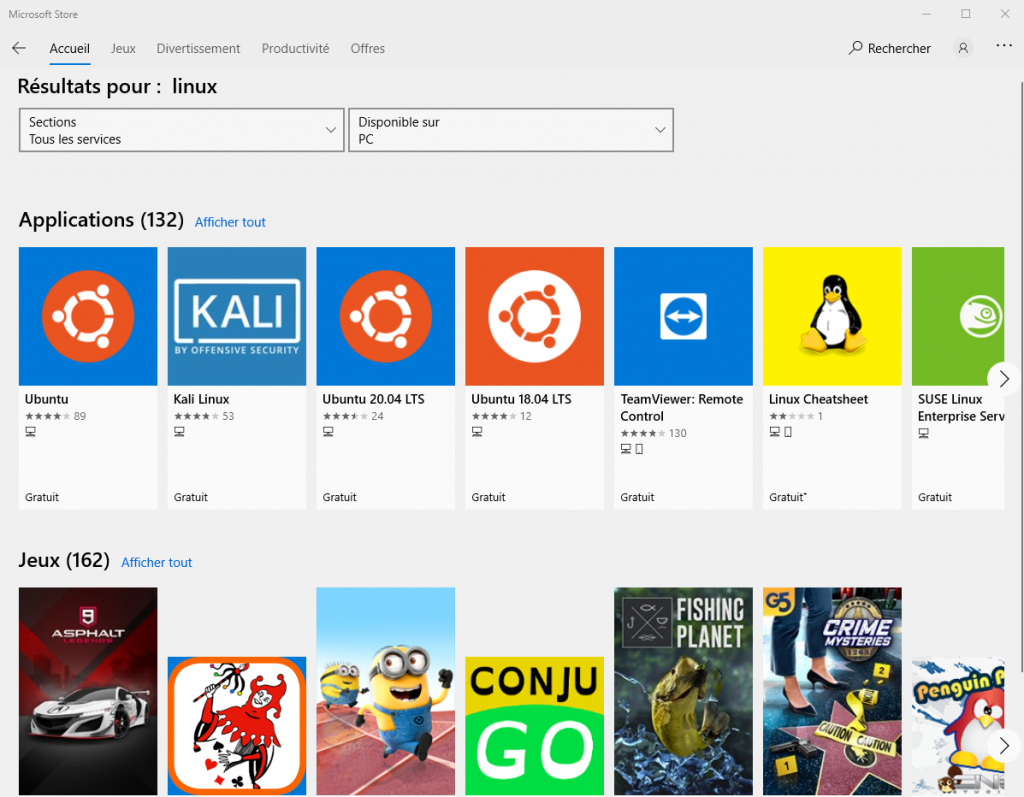Open SUSE Linux Enterprise Server icon
This screenshot has height=797, width=1024.
(958, 316)
